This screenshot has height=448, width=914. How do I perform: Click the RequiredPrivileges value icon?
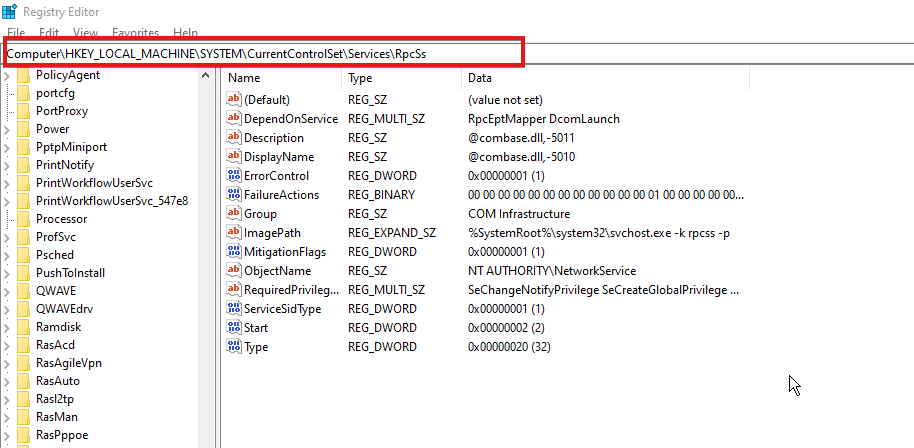234,290
